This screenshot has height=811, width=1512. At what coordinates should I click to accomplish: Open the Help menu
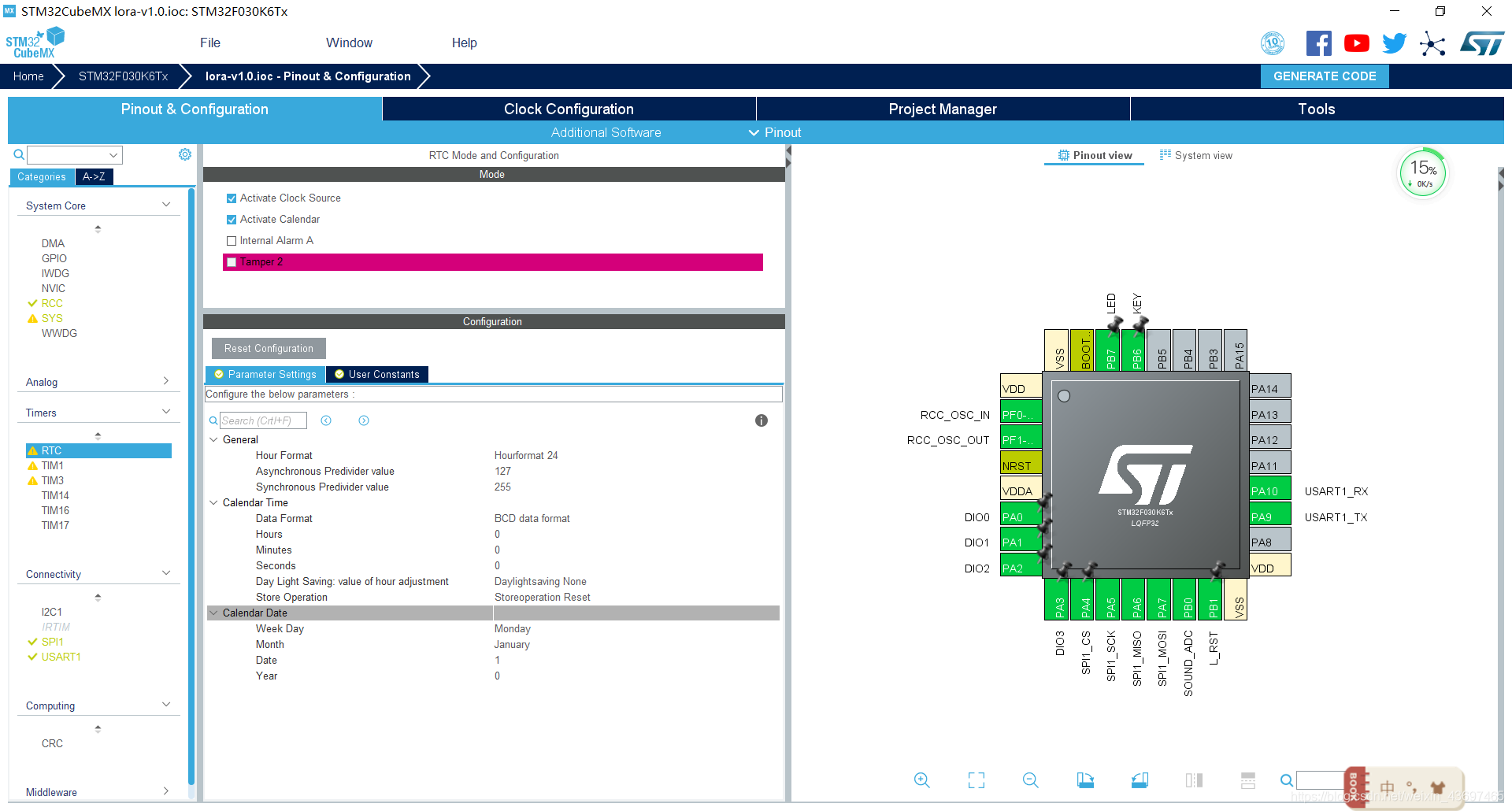coord(464,43)
